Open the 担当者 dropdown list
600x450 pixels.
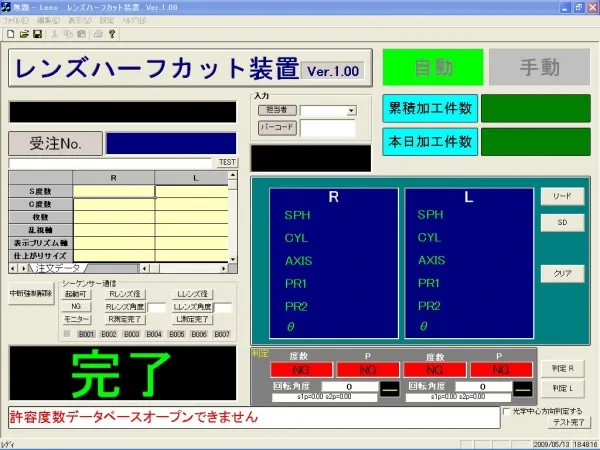(x=351, y=111)
